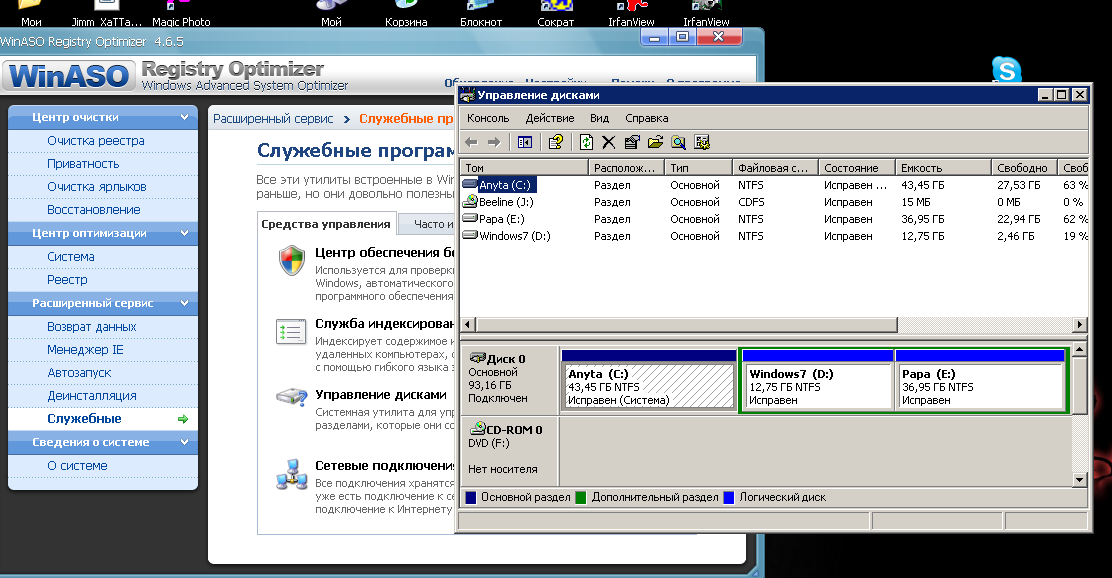This screenshot has height=578, width=1112.
Task: Click the Disk Management drive icon in WinASO
Action: pyautogui.click(x=291, y=396)
